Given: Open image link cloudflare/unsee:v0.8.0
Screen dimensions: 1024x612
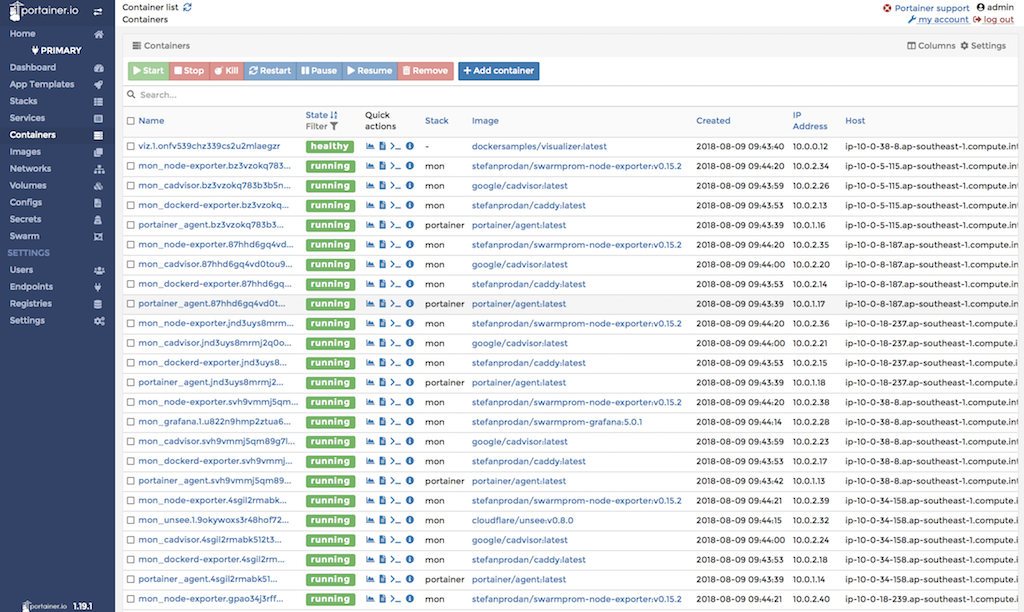Looking at the screenshot, I should (x=522, y=521).
